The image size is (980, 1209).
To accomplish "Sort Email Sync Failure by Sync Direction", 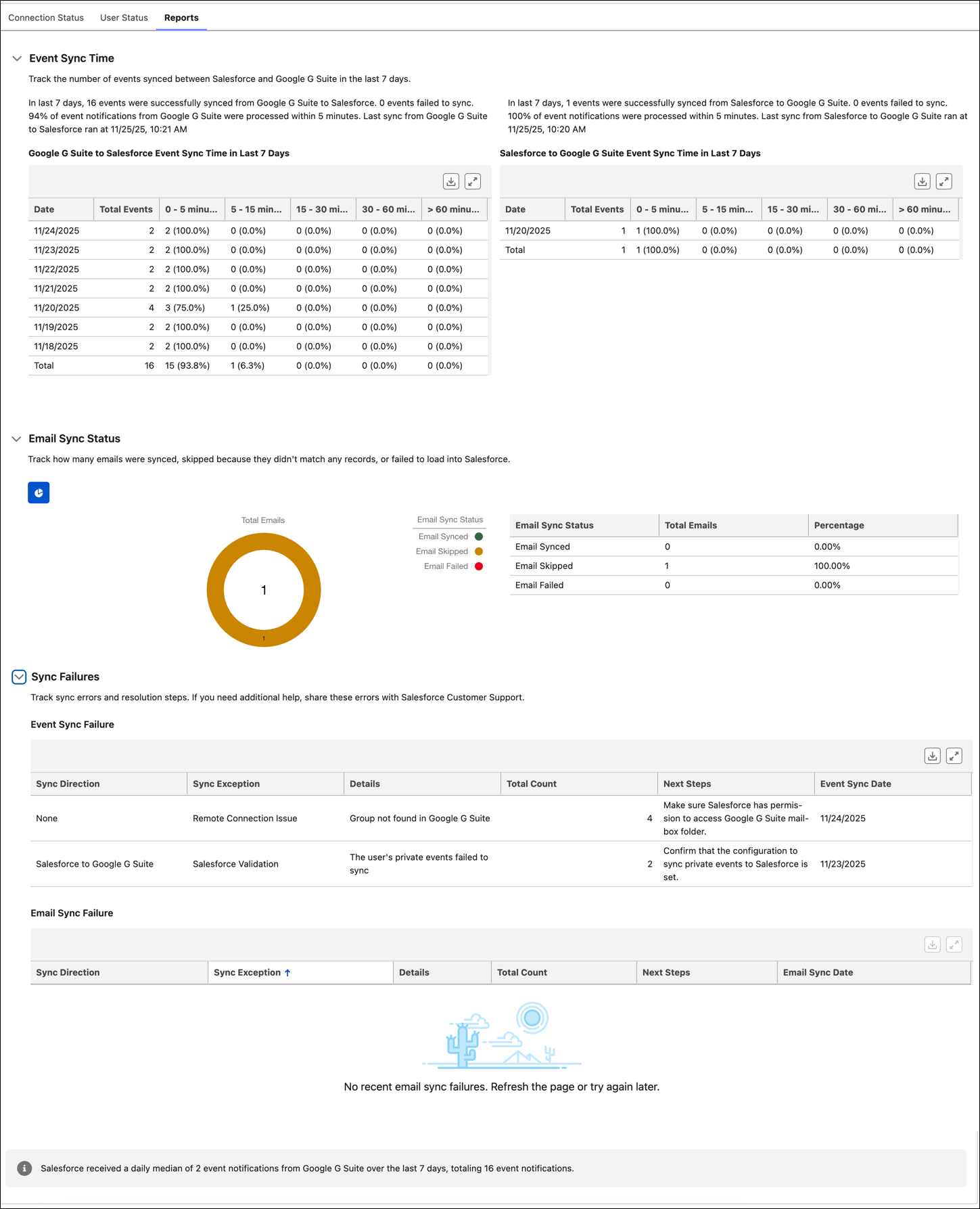I will tap(119, 973).
